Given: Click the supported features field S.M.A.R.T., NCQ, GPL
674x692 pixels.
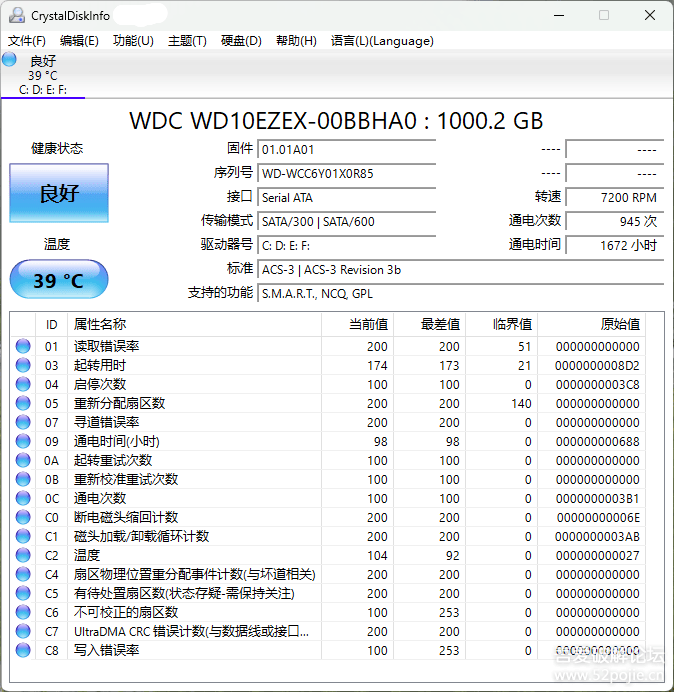Looking at the screenshot, I should pos(461,293).
